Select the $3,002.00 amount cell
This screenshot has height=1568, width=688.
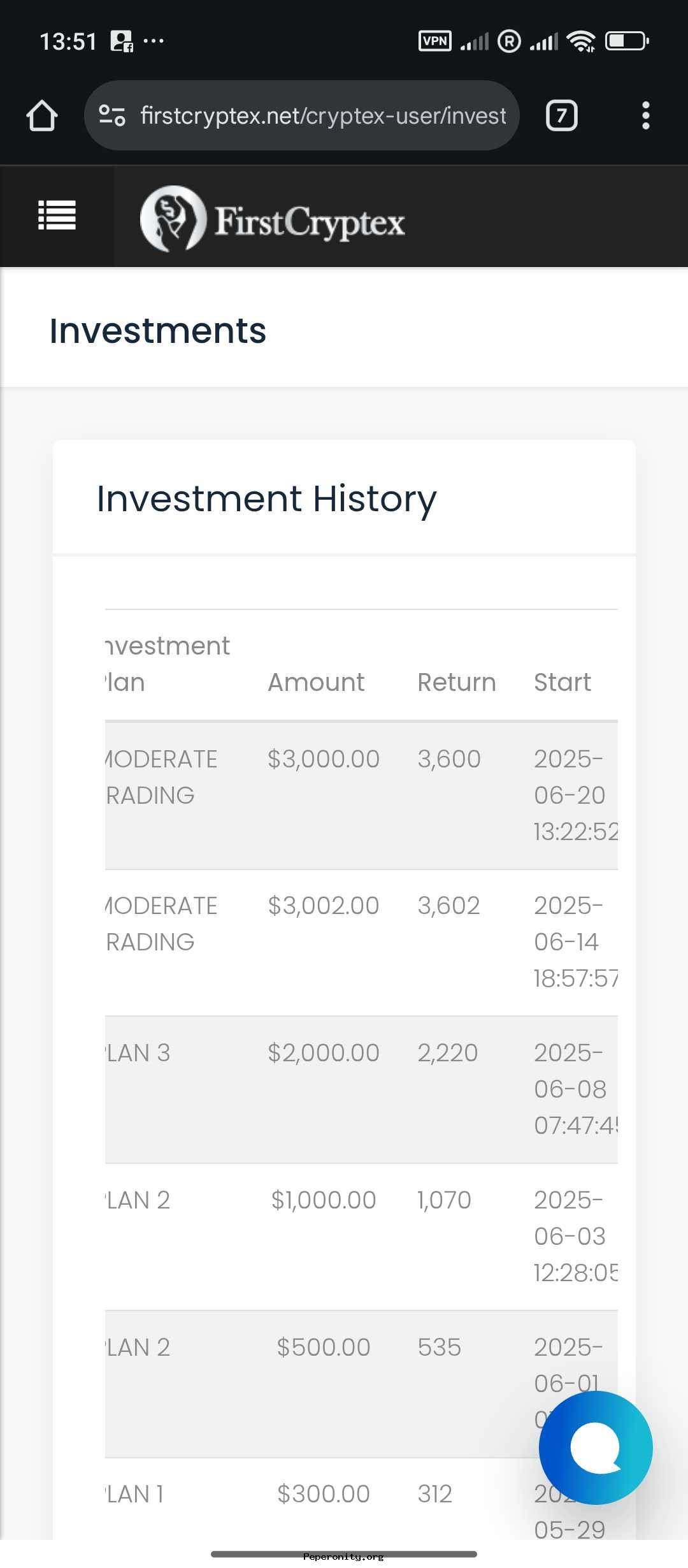click(x=324, y=906)
